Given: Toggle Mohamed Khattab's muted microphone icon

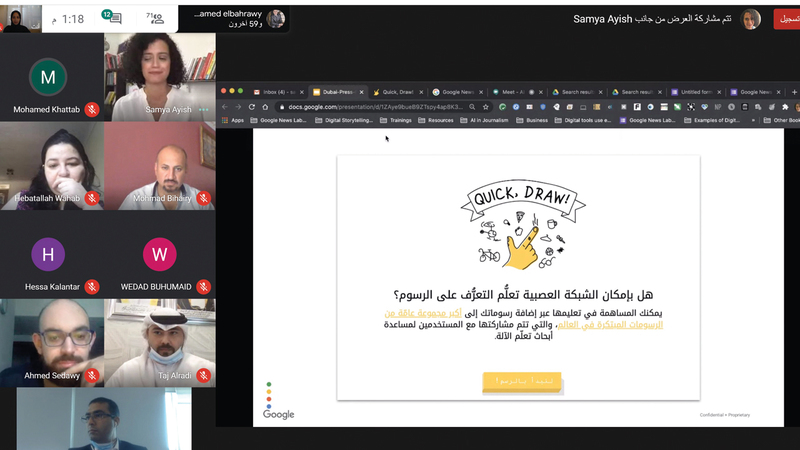Looking at the screenshot, I should [x=91, y=109].
